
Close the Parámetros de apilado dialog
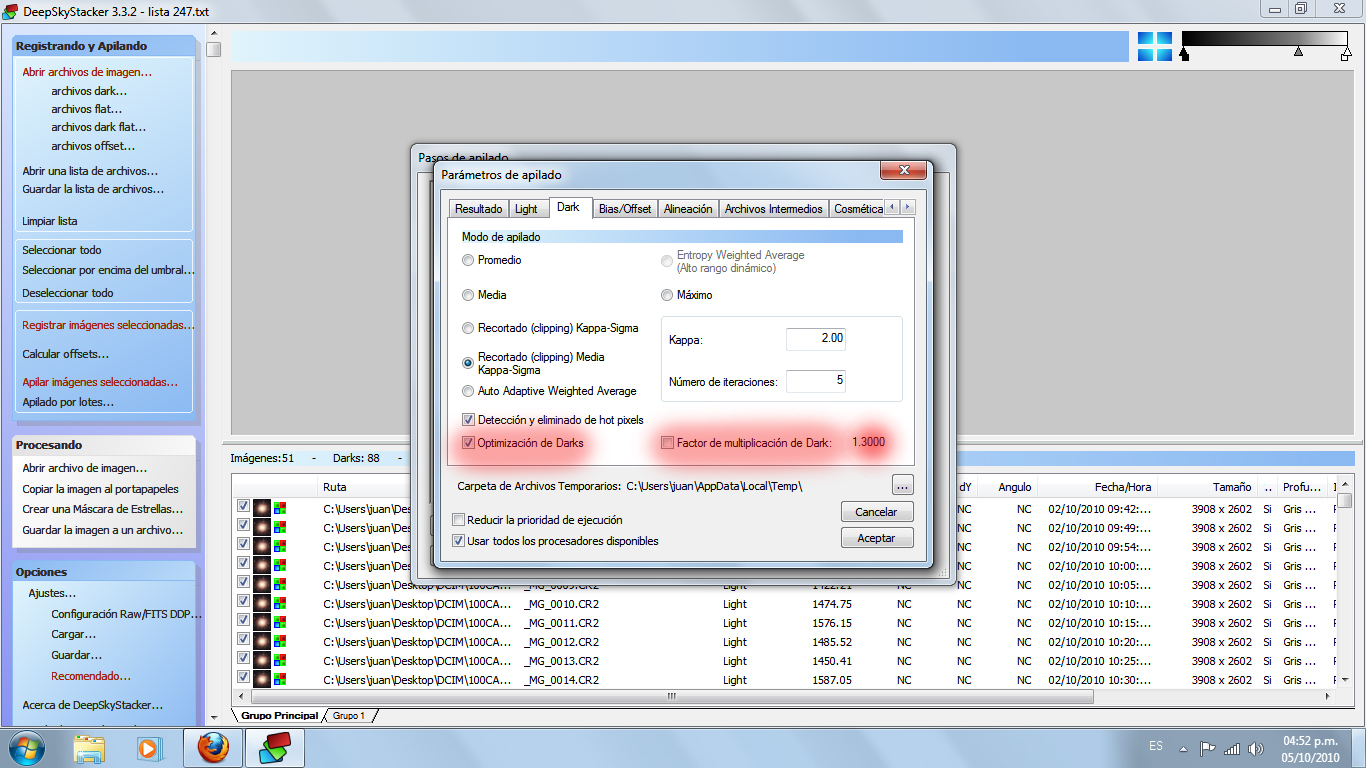point(903,171)
